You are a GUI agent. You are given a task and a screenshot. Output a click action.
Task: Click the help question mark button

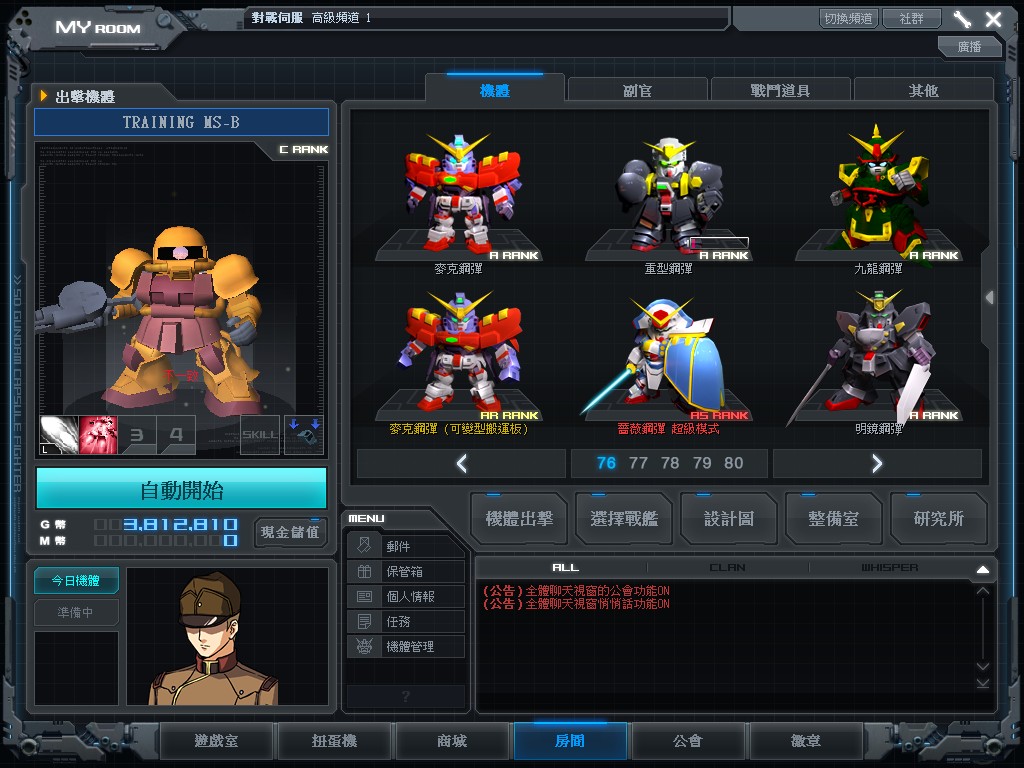point(406,696)
